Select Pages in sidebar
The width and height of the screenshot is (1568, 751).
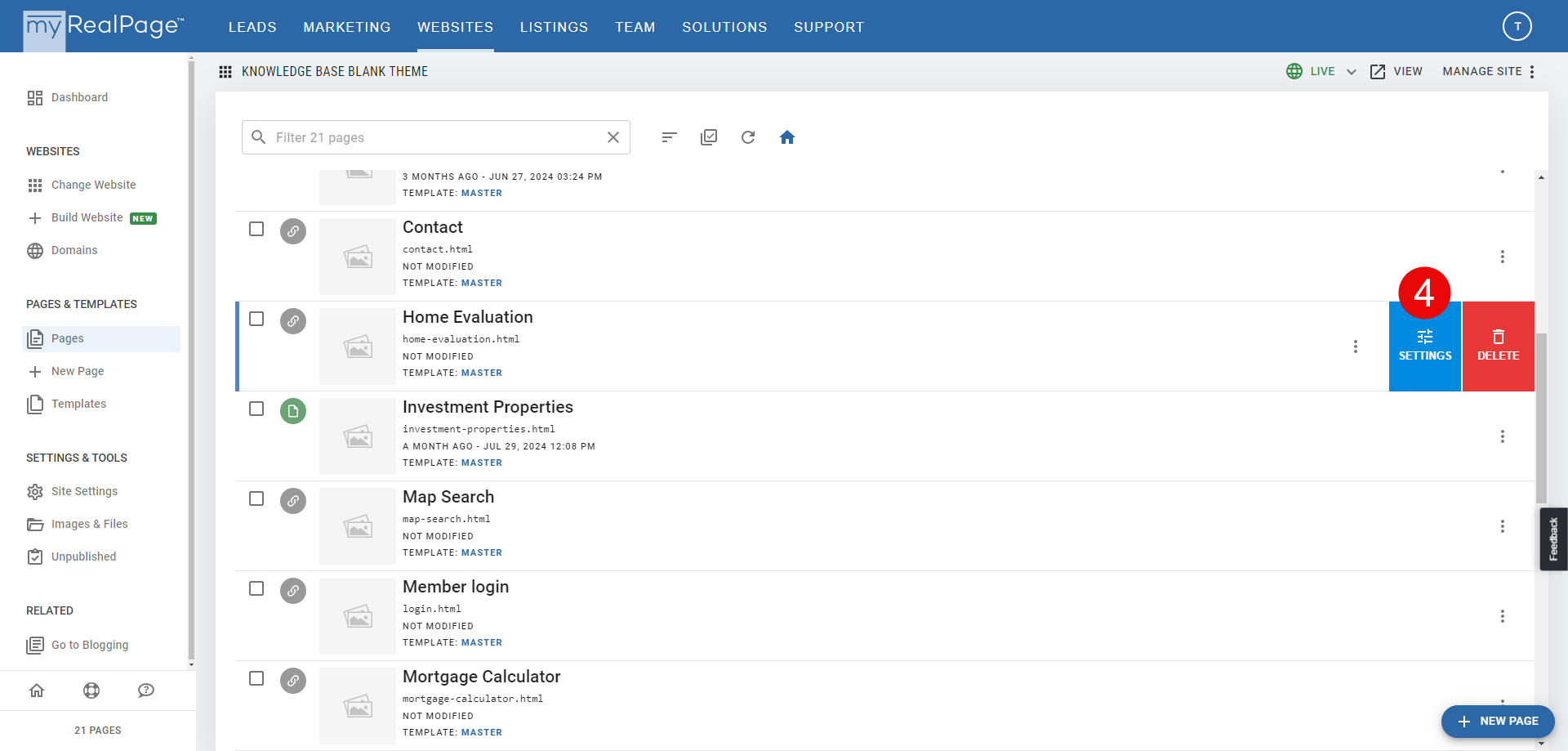(101, 338)
